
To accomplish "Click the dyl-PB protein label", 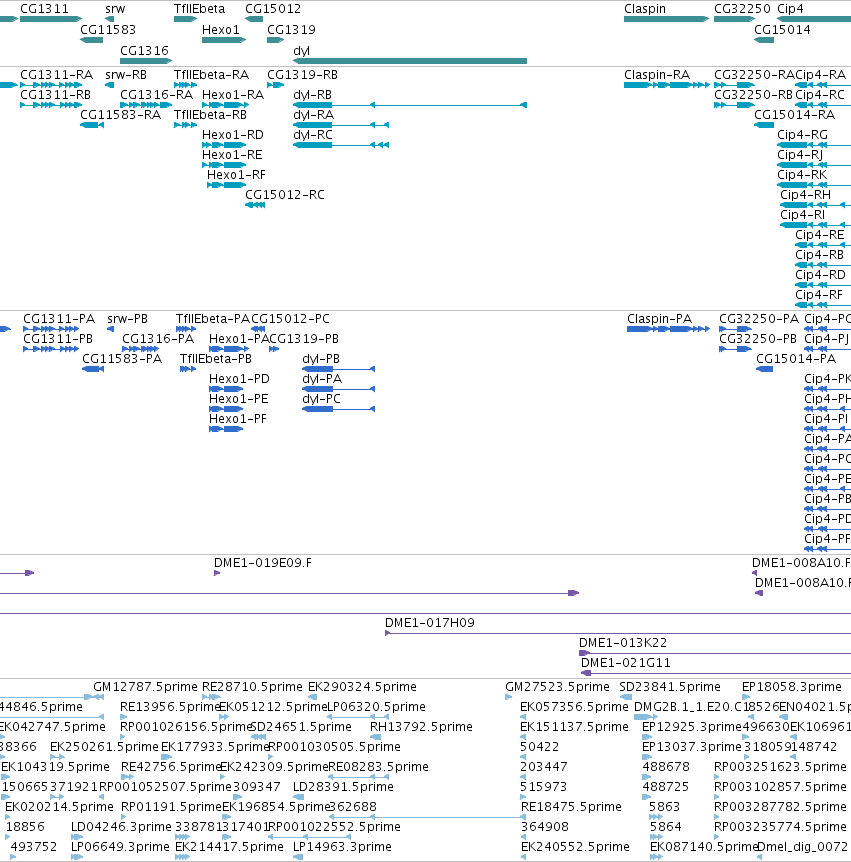I will pos(321,359).
